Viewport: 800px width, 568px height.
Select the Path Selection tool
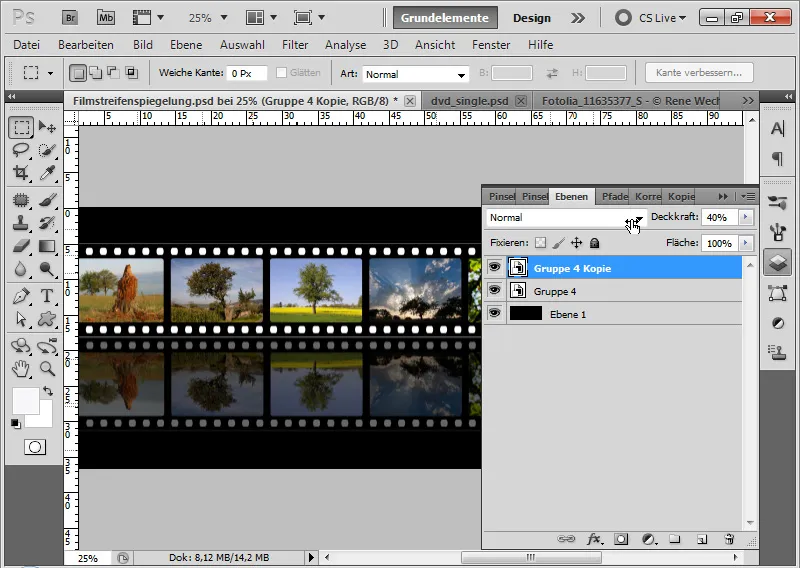click(x=21, y=319)
